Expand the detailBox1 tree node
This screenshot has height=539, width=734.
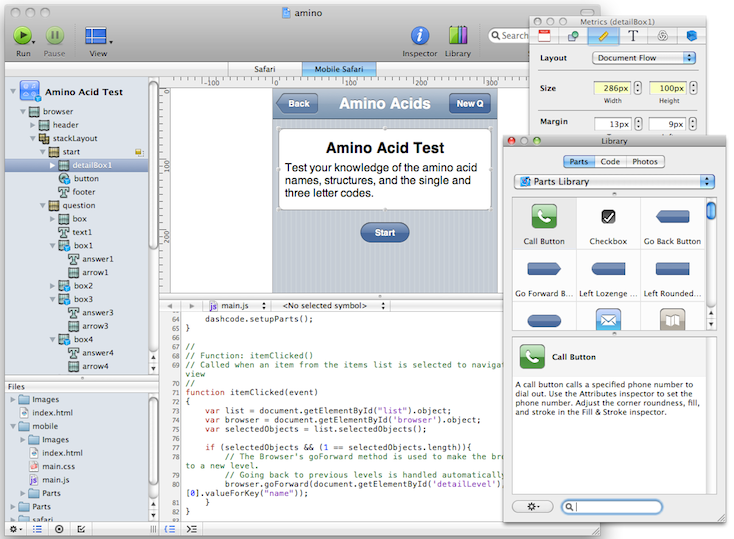coord(52,165)
